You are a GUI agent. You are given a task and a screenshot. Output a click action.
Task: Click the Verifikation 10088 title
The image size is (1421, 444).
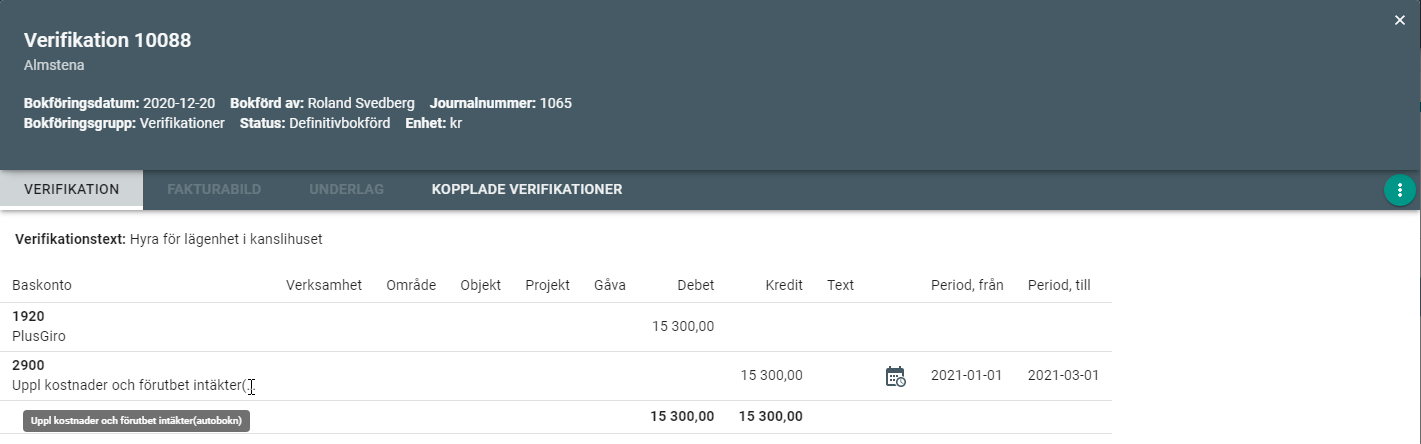[x=107, y=41]
